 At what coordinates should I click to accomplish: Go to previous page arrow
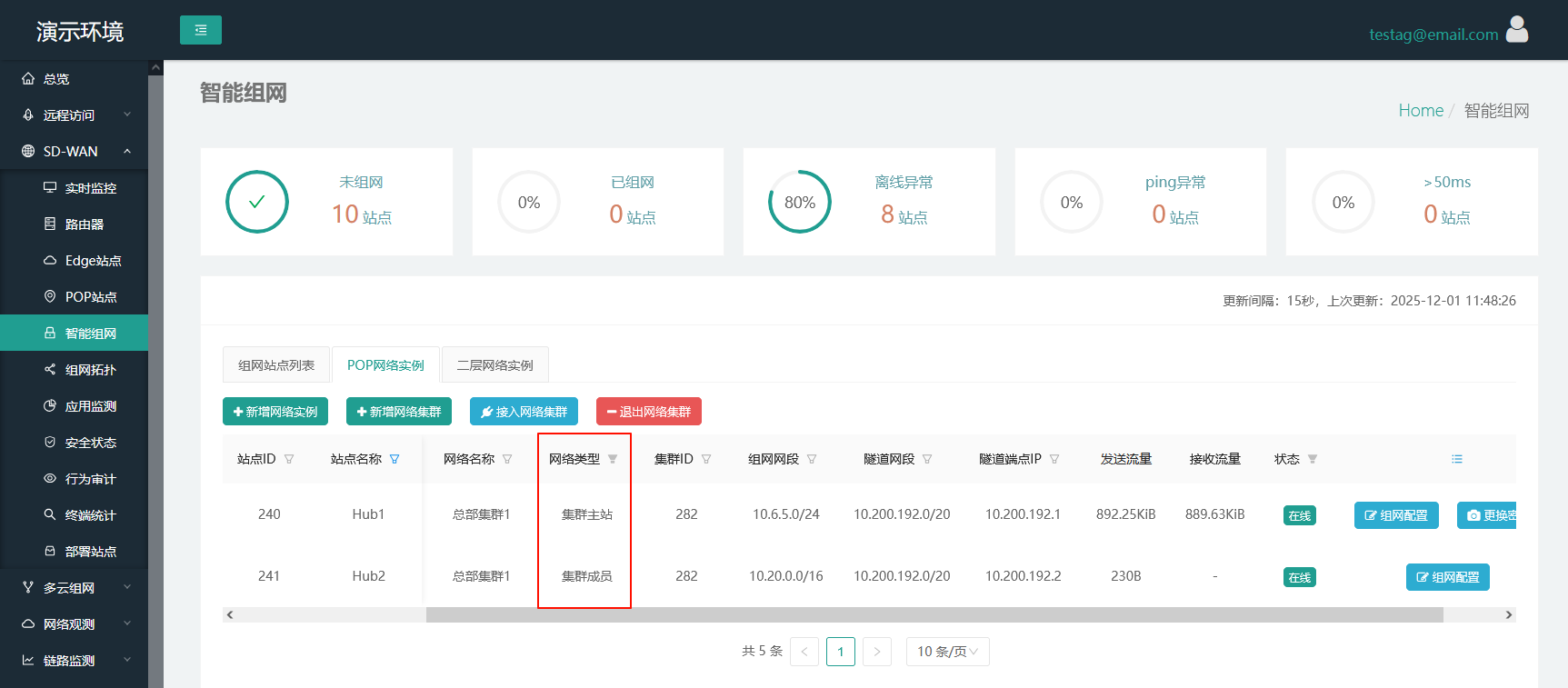click(x=804, y=652)
